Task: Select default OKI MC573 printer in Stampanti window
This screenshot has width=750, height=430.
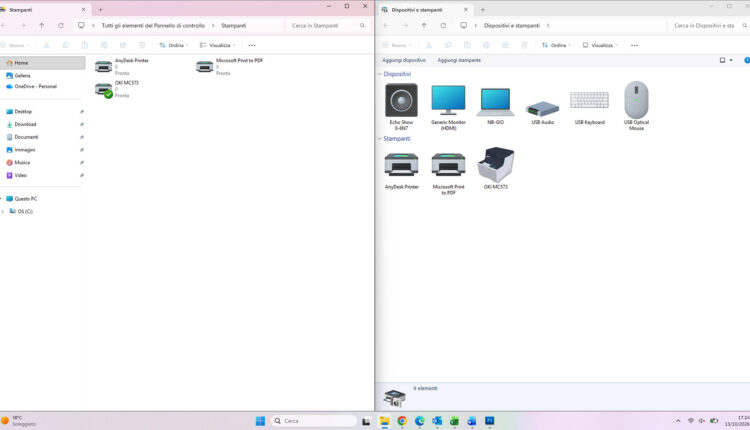Action: click(x=117, y=89)
